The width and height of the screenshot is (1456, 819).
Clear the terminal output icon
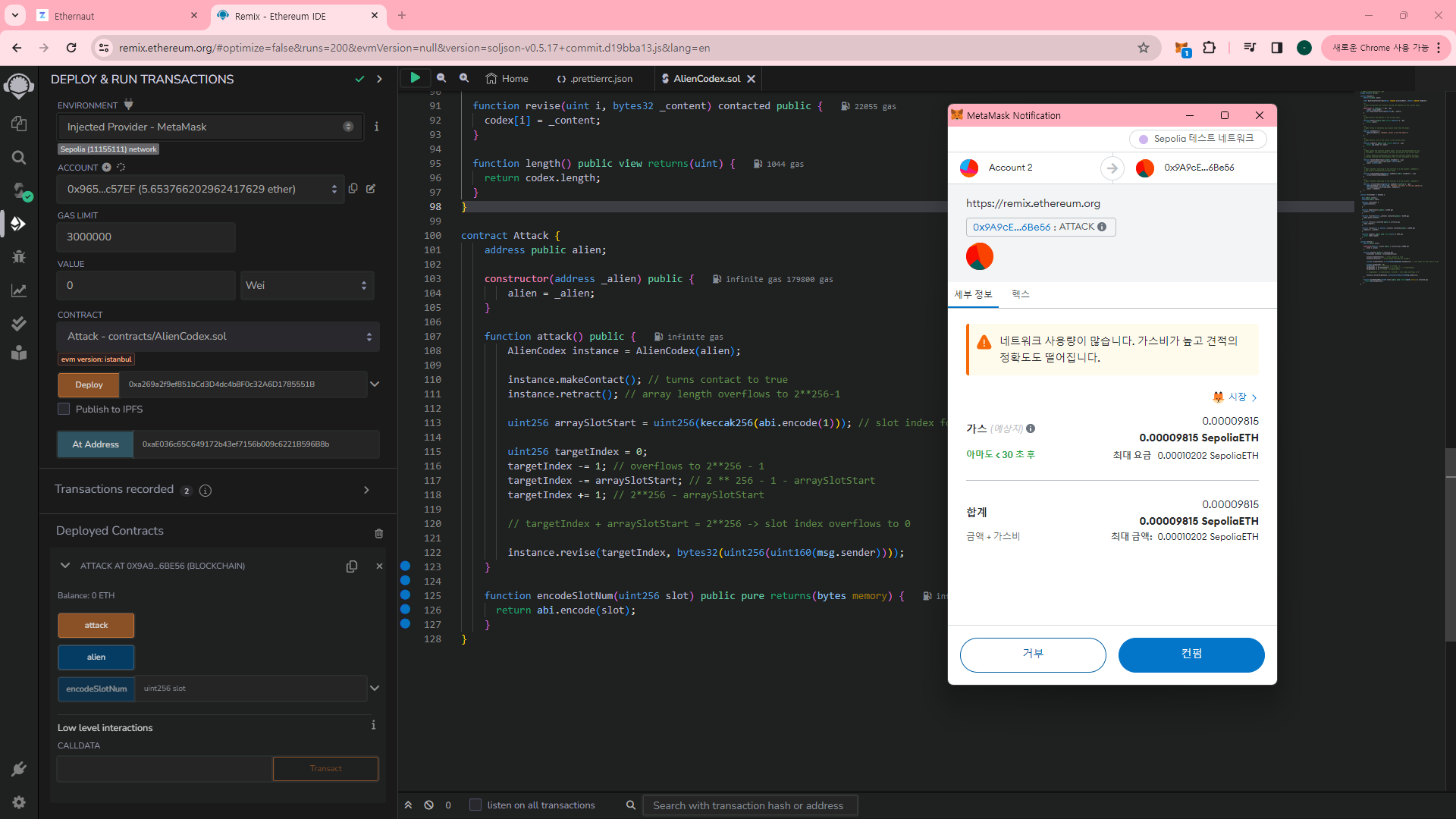point(429,805)
